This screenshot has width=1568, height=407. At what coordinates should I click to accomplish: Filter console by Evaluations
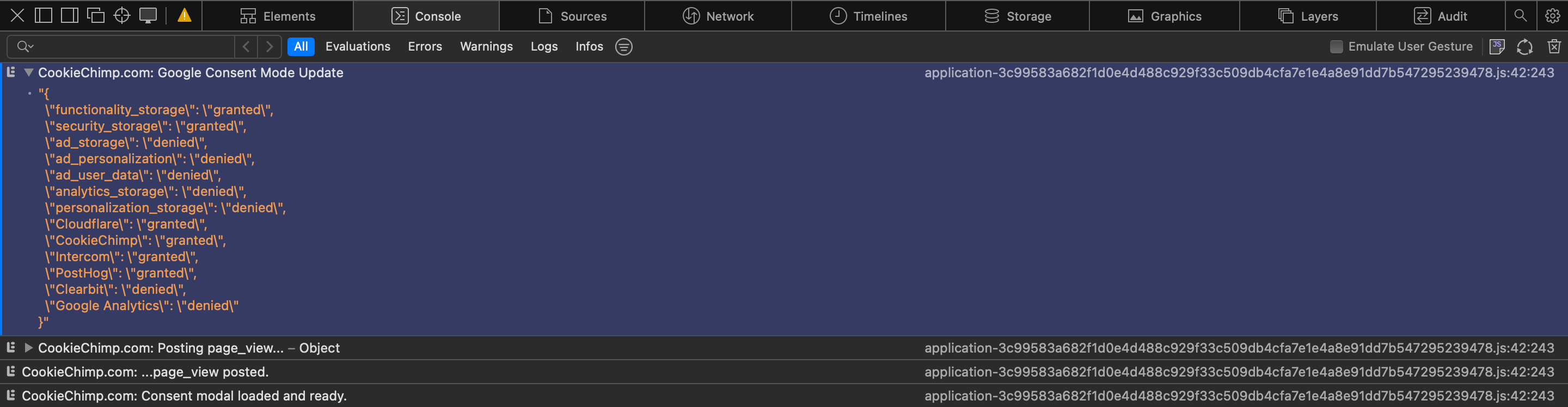coord(358,46)
